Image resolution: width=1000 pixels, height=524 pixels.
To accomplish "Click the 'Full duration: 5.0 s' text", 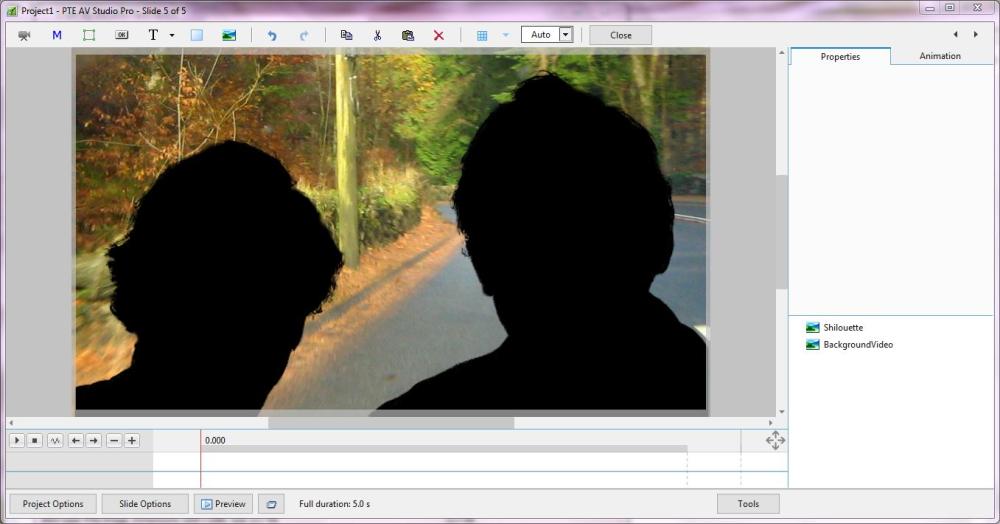I will pos(334,504).
